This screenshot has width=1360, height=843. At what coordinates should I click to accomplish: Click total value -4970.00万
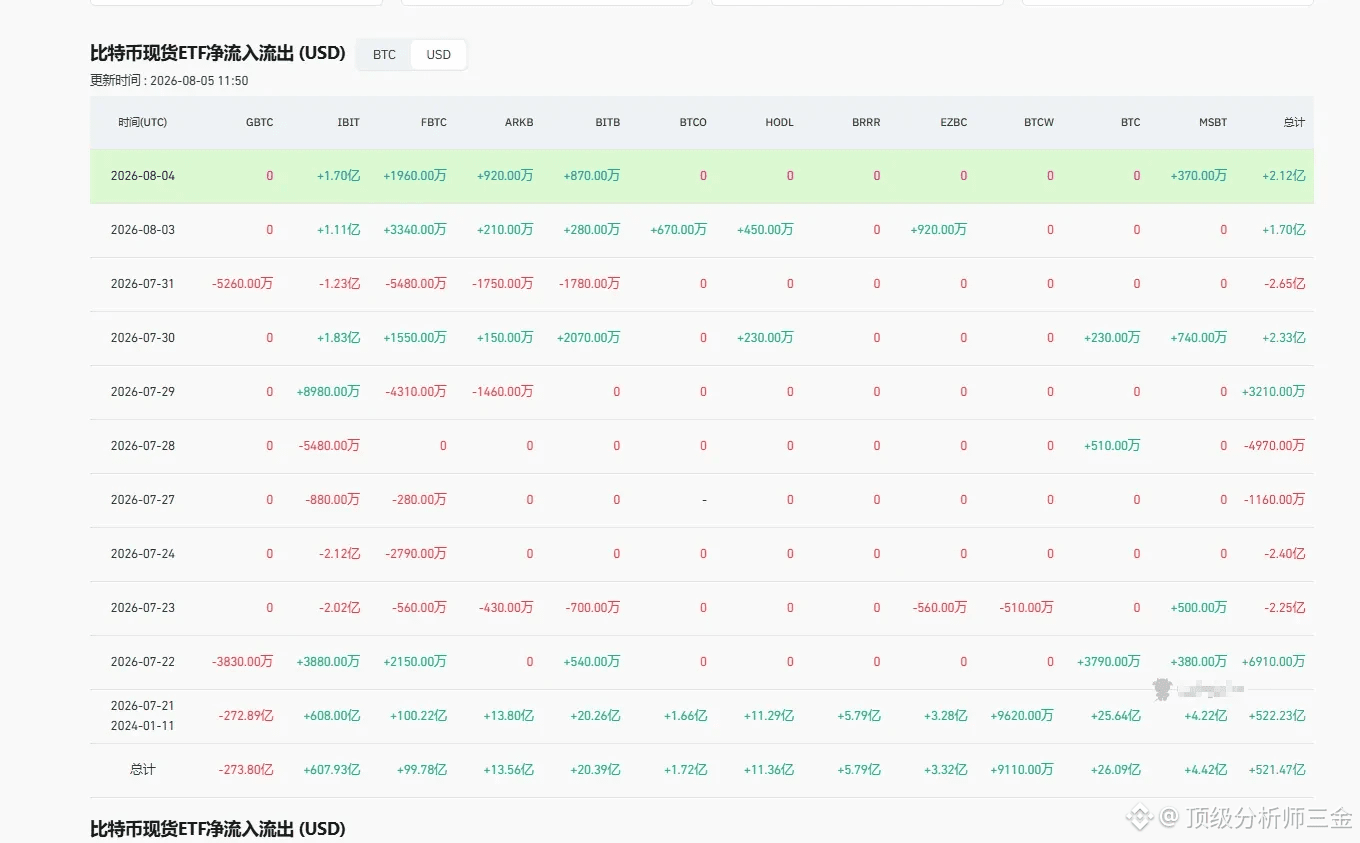coord(1274,446)
